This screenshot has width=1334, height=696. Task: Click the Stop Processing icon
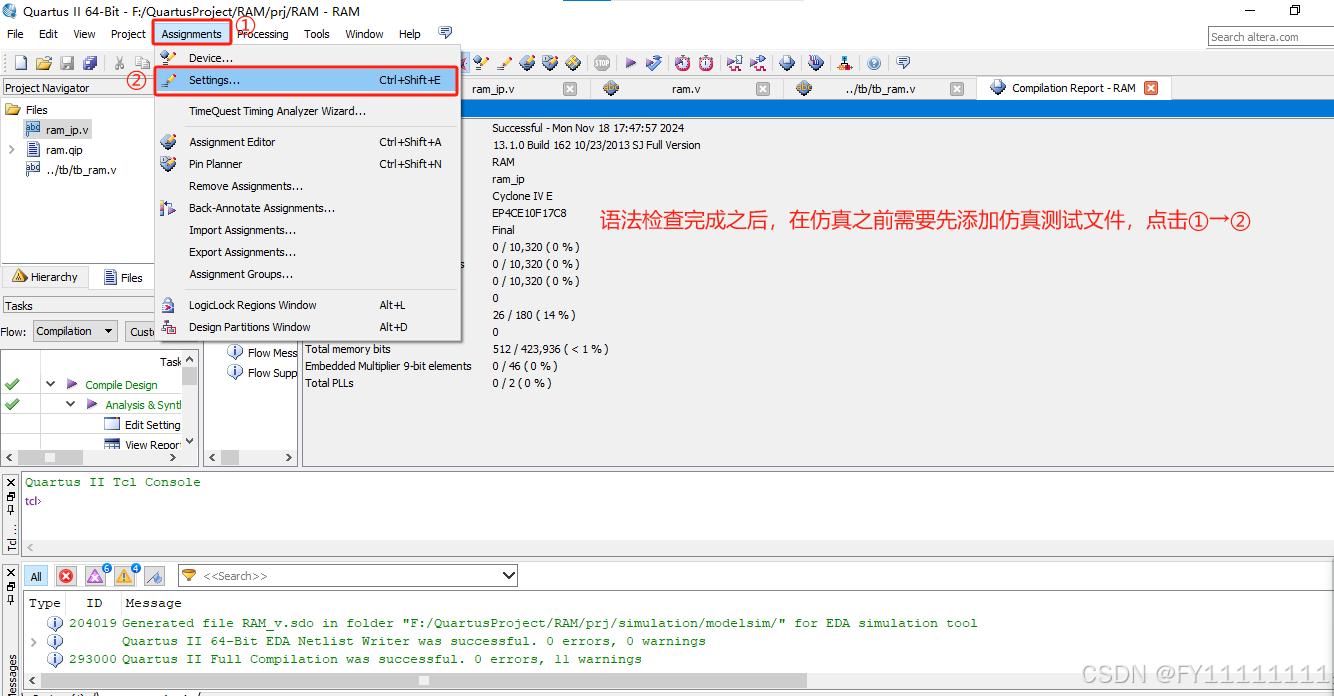(601, 63)
